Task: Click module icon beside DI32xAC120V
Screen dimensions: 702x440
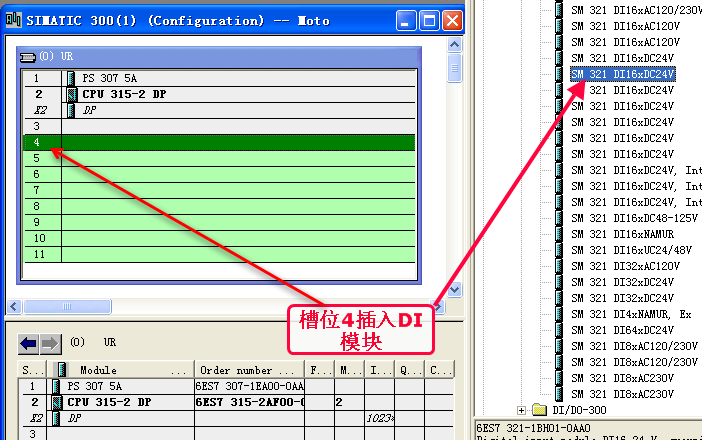Action: click(558, 266)
